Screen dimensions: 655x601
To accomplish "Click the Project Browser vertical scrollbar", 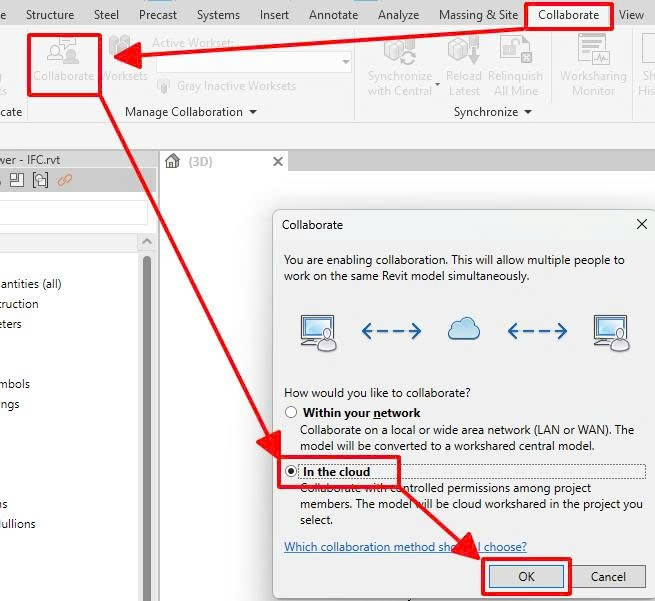I will click(x=147, y=426).
